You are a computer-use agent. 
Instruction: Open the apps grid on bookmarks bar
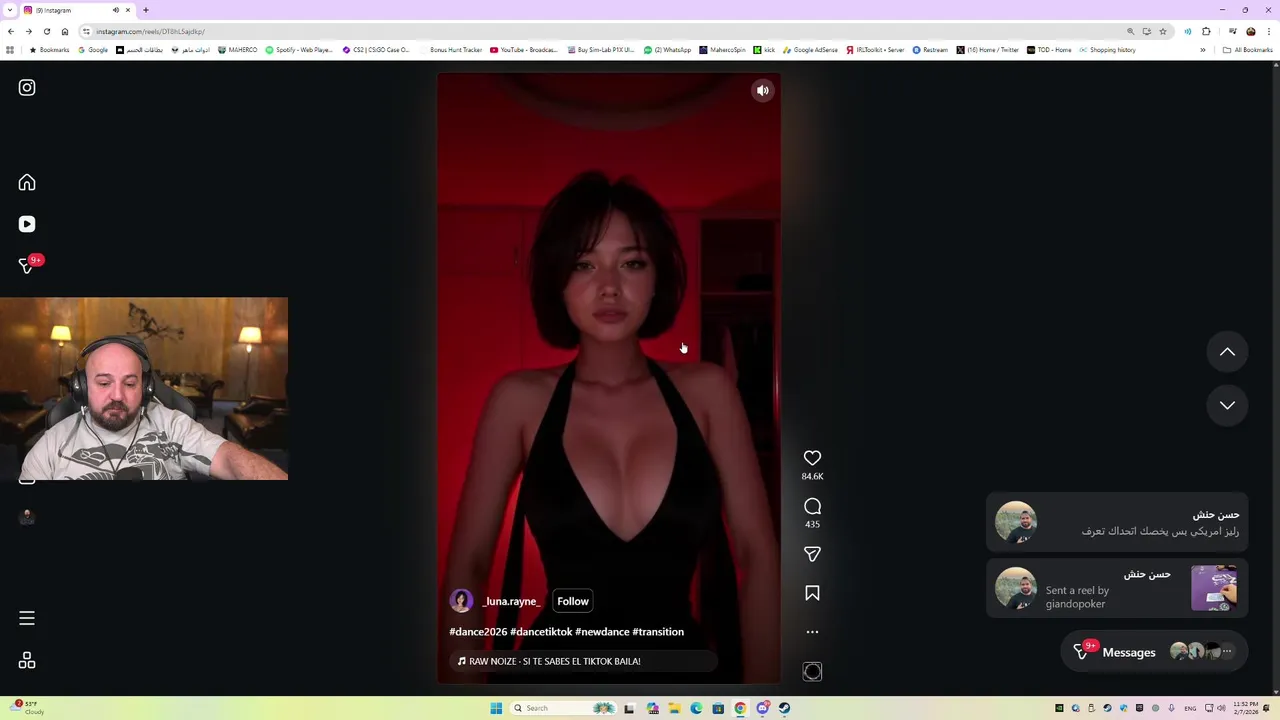point(10,50)
